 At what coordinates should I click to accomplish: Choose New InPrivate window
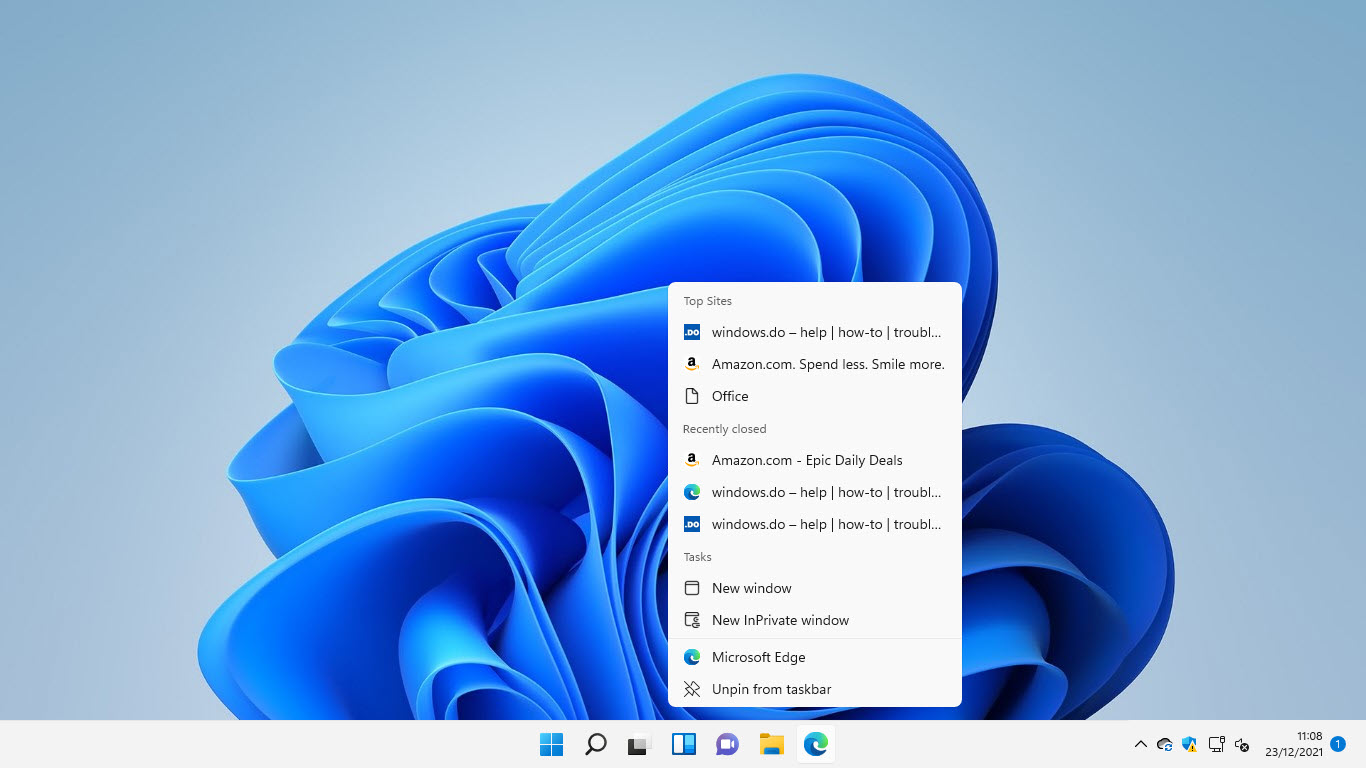coord(780,620)
